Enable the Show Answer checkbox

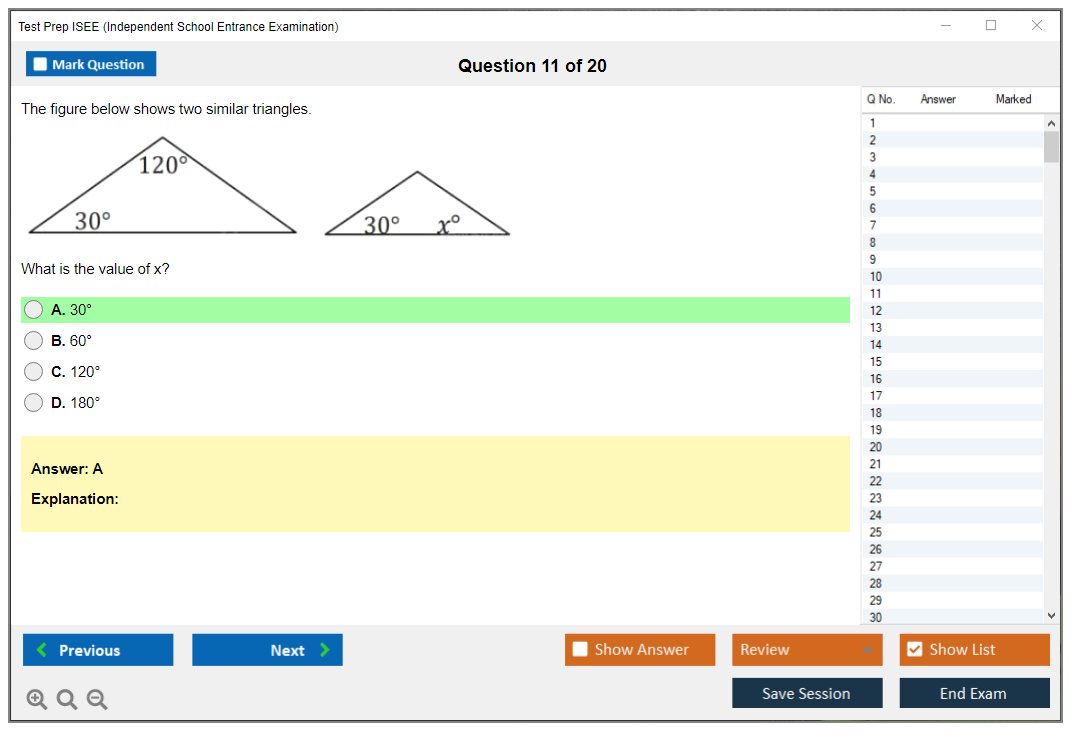click(581, 650)
